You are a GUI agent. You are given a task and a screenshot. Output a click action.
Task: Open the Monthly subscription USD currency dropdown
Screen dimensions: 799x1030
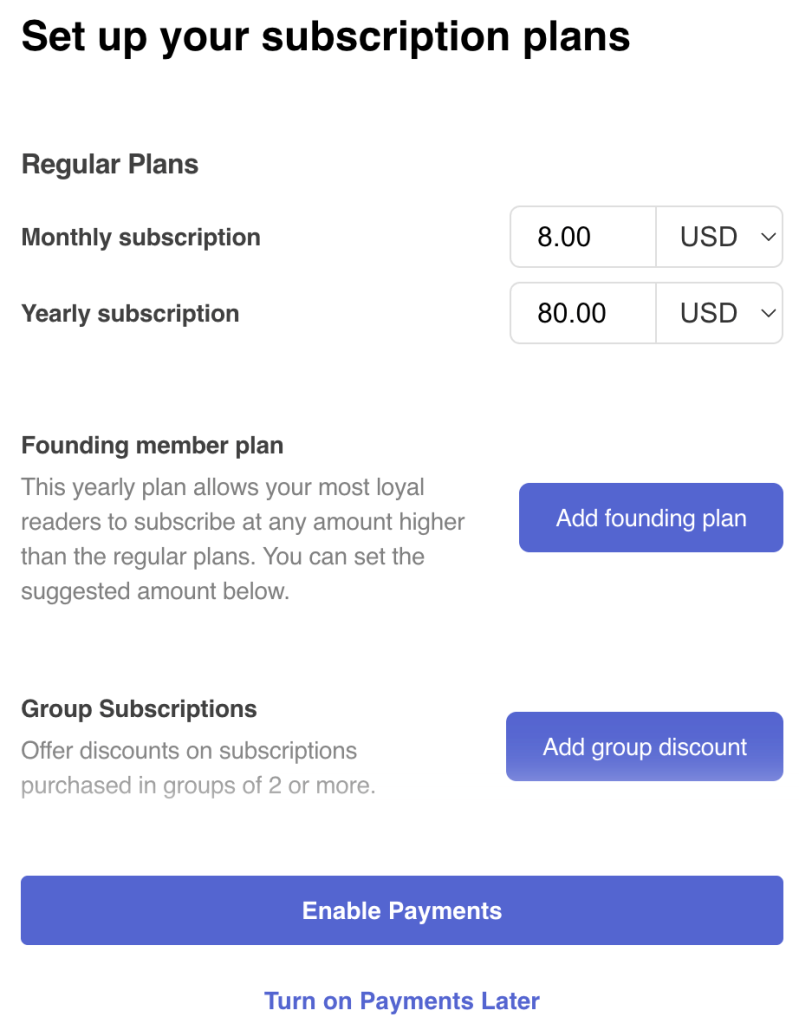click(x=719, y=237)
